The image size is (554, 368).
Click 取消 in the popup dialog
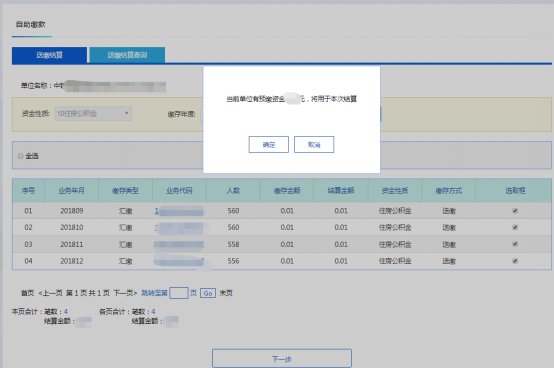(x=314, y=144)
